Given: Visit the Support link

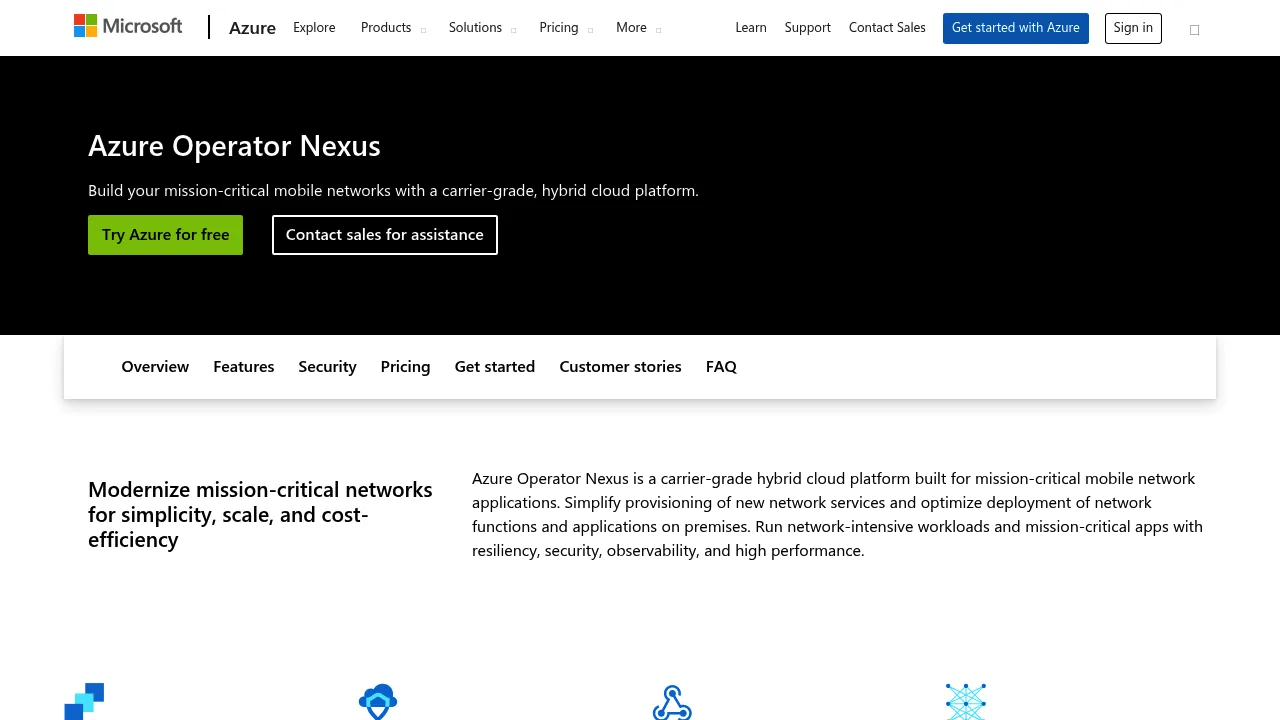Looking at the screenshot, I should click(808, 28).
